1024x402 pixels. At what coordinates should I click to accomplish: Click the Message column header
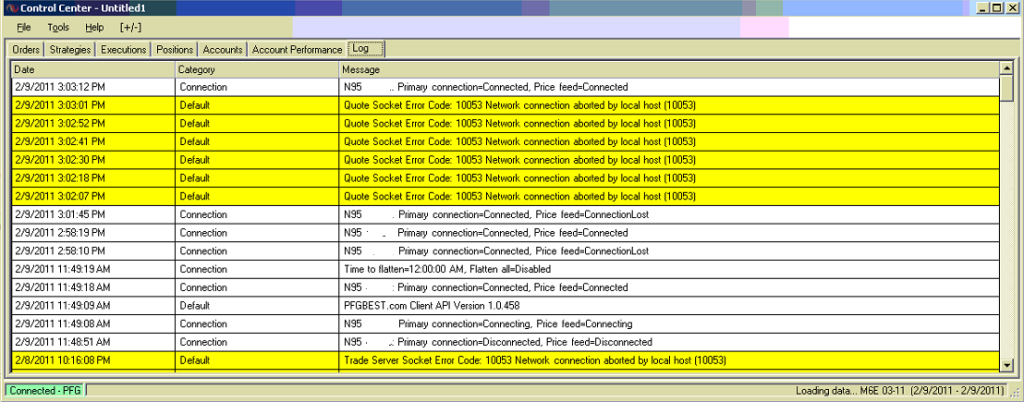tap(668, 70)
